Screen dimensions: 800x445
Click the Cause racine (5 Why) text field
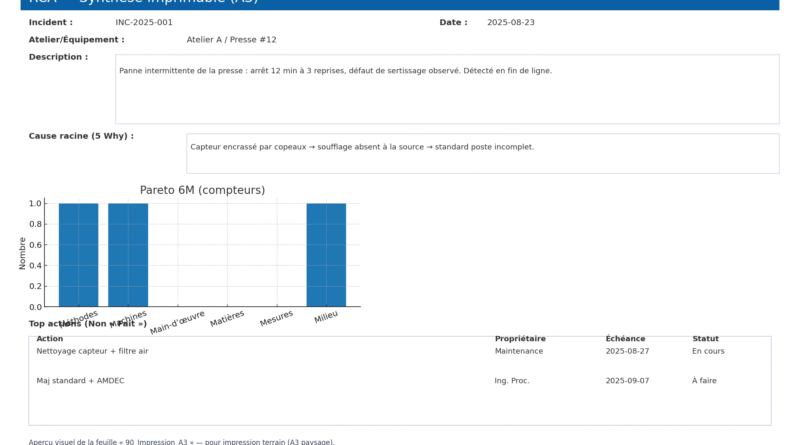tap(482, 153)
